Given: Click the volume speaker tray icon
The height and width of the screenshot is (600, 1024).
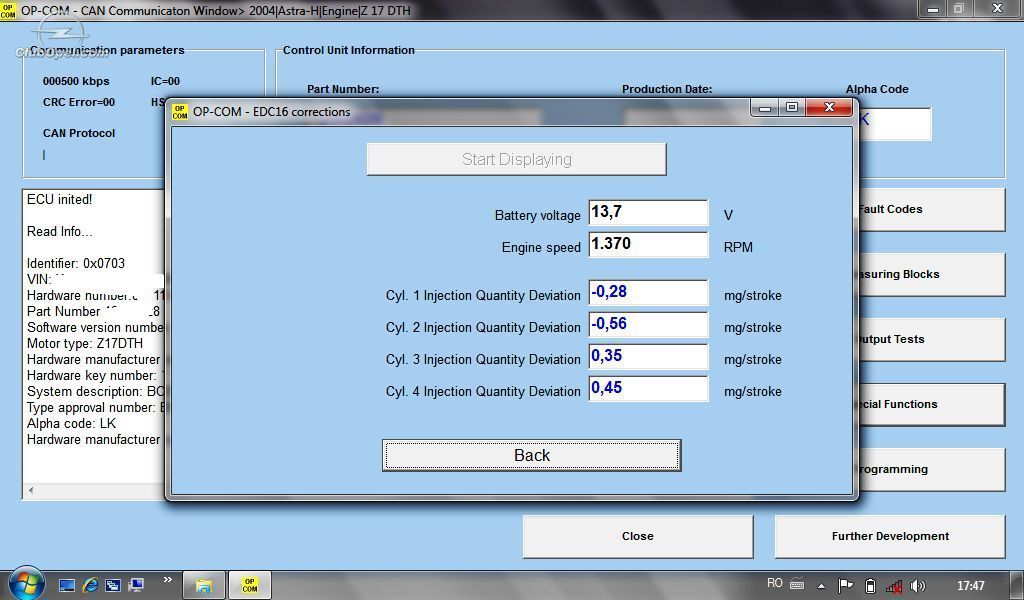Looking at the screenshot, I should pyautogui.click(x=918, y=586).
